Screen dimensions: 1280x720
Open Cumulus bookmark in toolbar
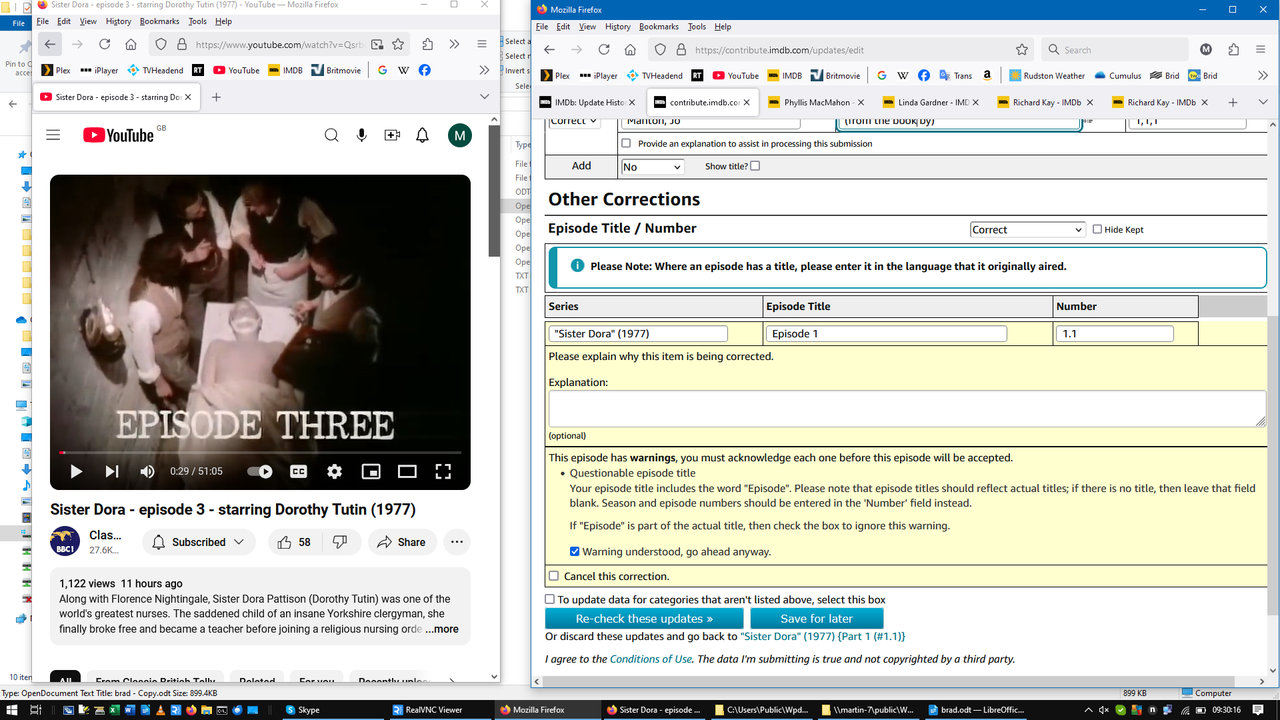tap(1118, 75)
